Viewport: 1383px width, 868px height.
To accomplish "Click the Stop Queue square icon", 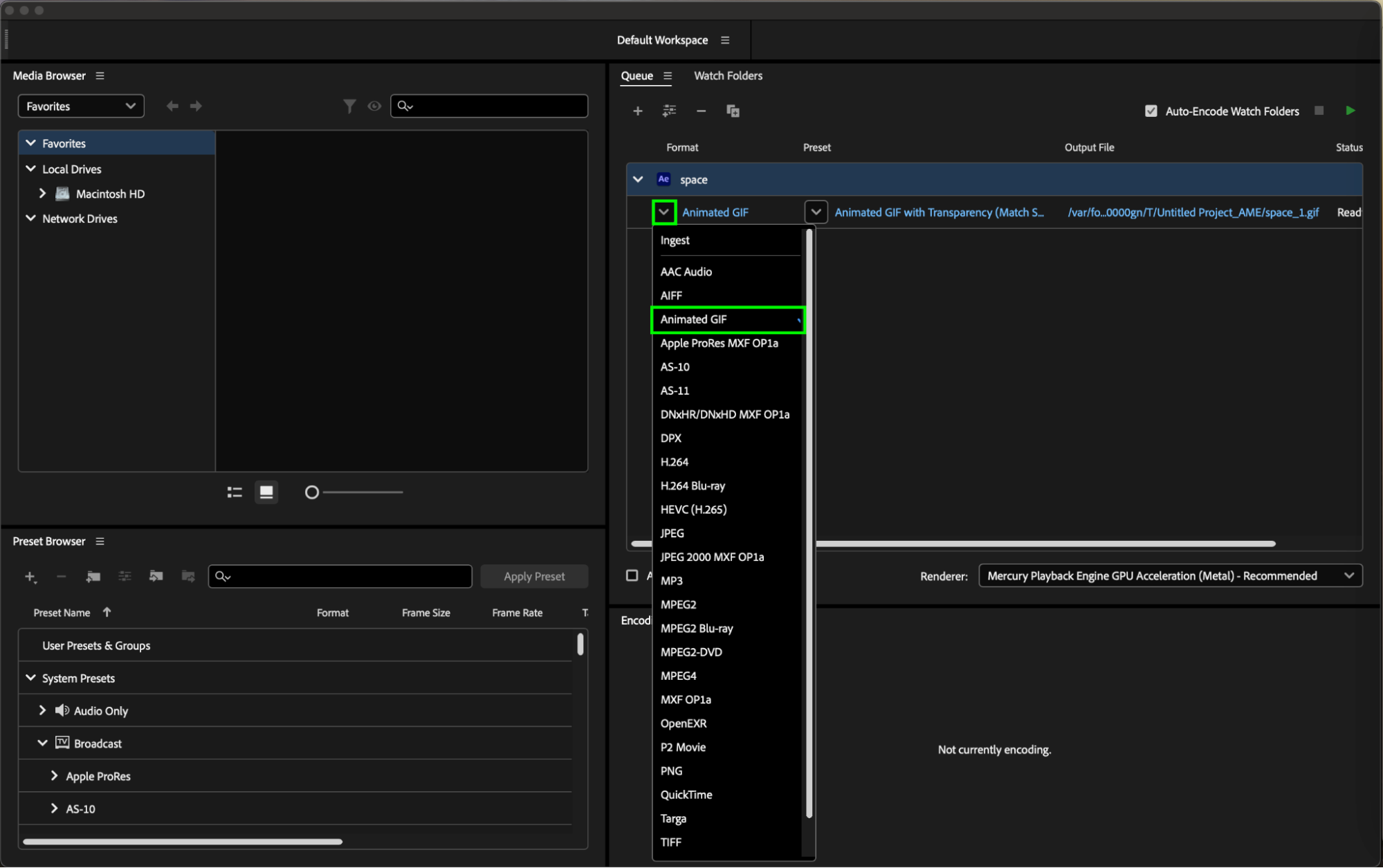I will pos(1319,111).
